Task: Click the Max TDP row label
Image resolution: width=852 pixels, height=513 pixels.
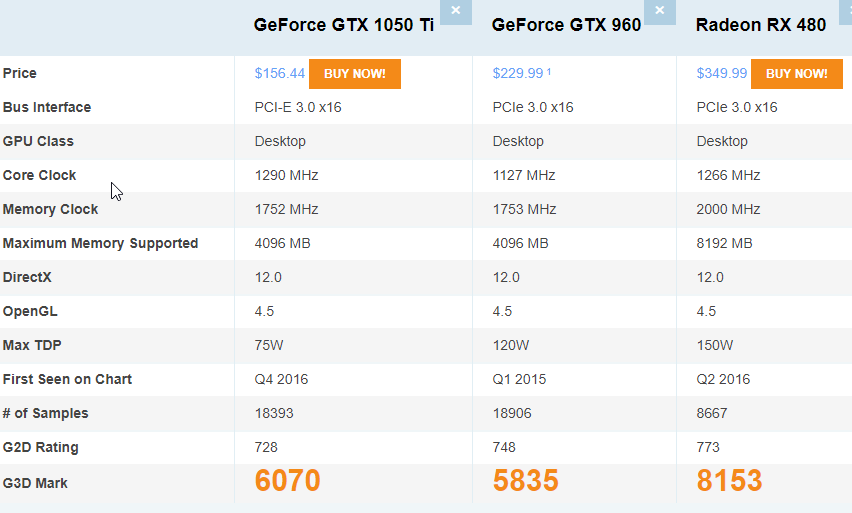Action: click(x=32, y=345)
